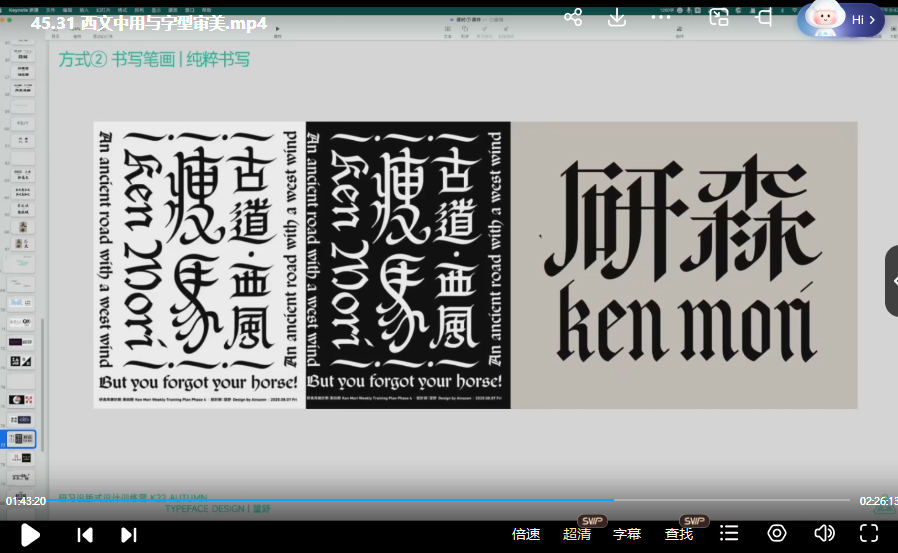Skip to the previous video
This screenshot has height=553, width=898.
click(85, 534)
